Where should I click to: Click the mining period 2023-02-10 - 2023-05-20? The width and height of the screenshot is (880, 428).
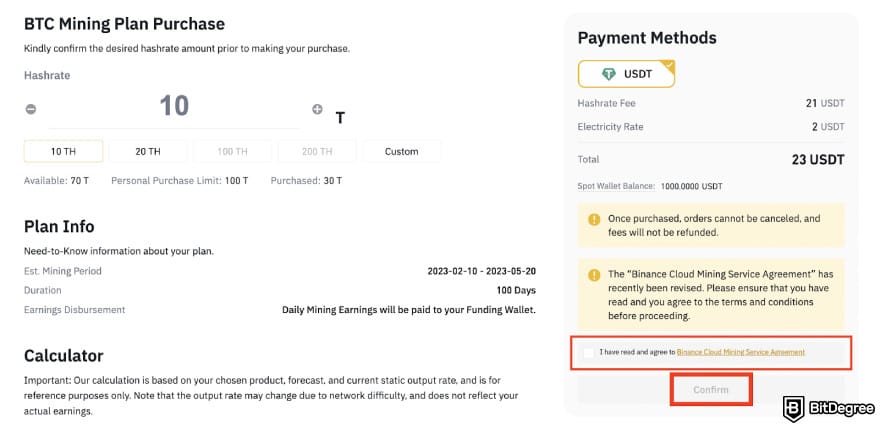(482, 271)
